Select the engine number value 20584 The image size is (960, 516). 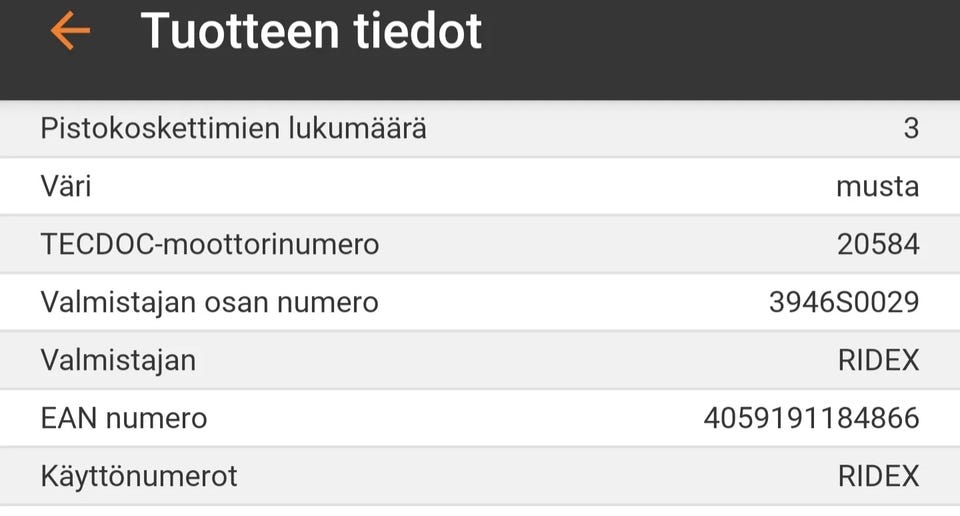878,244
